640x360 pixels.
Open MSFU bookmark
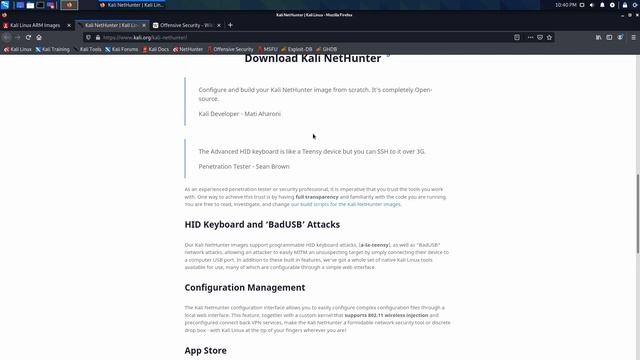click(267, 49)
